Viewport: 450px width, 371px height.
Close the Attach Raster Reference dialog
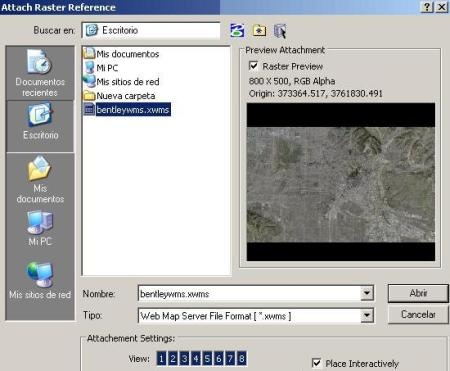(441, 7)
